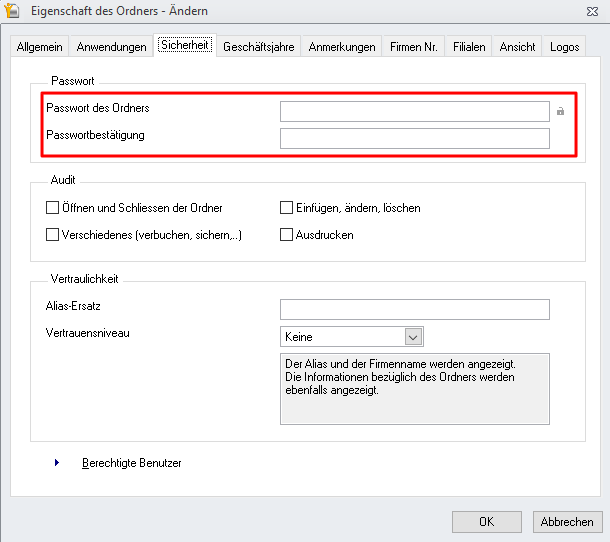Expand the Berechtigte Benutzer section arrow
The image size is (610, 542).
(x=57, y=463)
